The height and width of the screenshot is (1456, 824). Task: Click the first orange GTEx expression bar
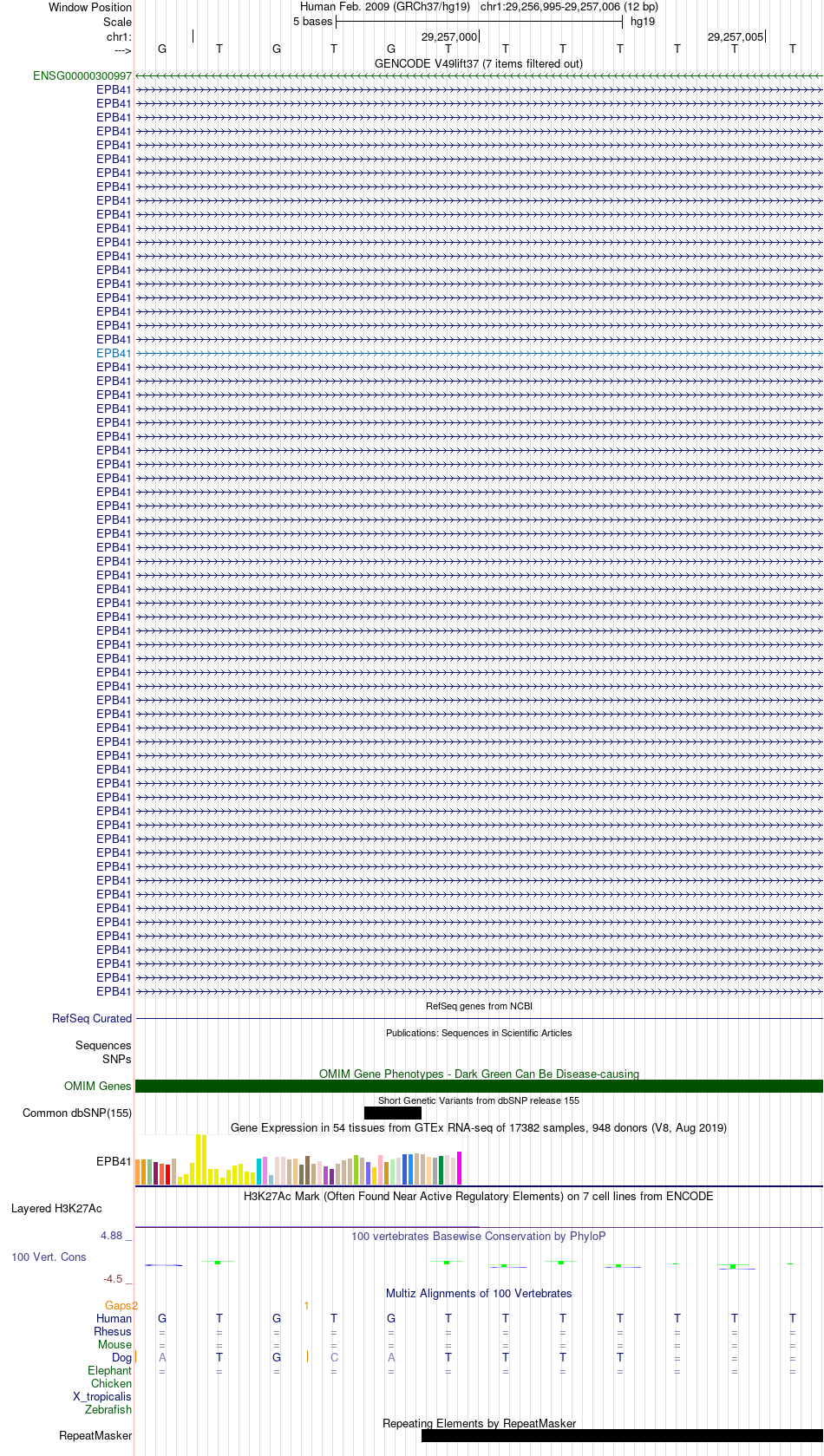[x=138, y=1172]
